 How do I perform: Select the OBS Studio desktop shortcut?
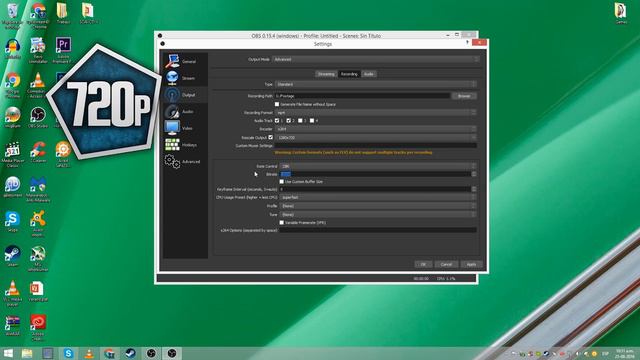[x=38, y=118]
